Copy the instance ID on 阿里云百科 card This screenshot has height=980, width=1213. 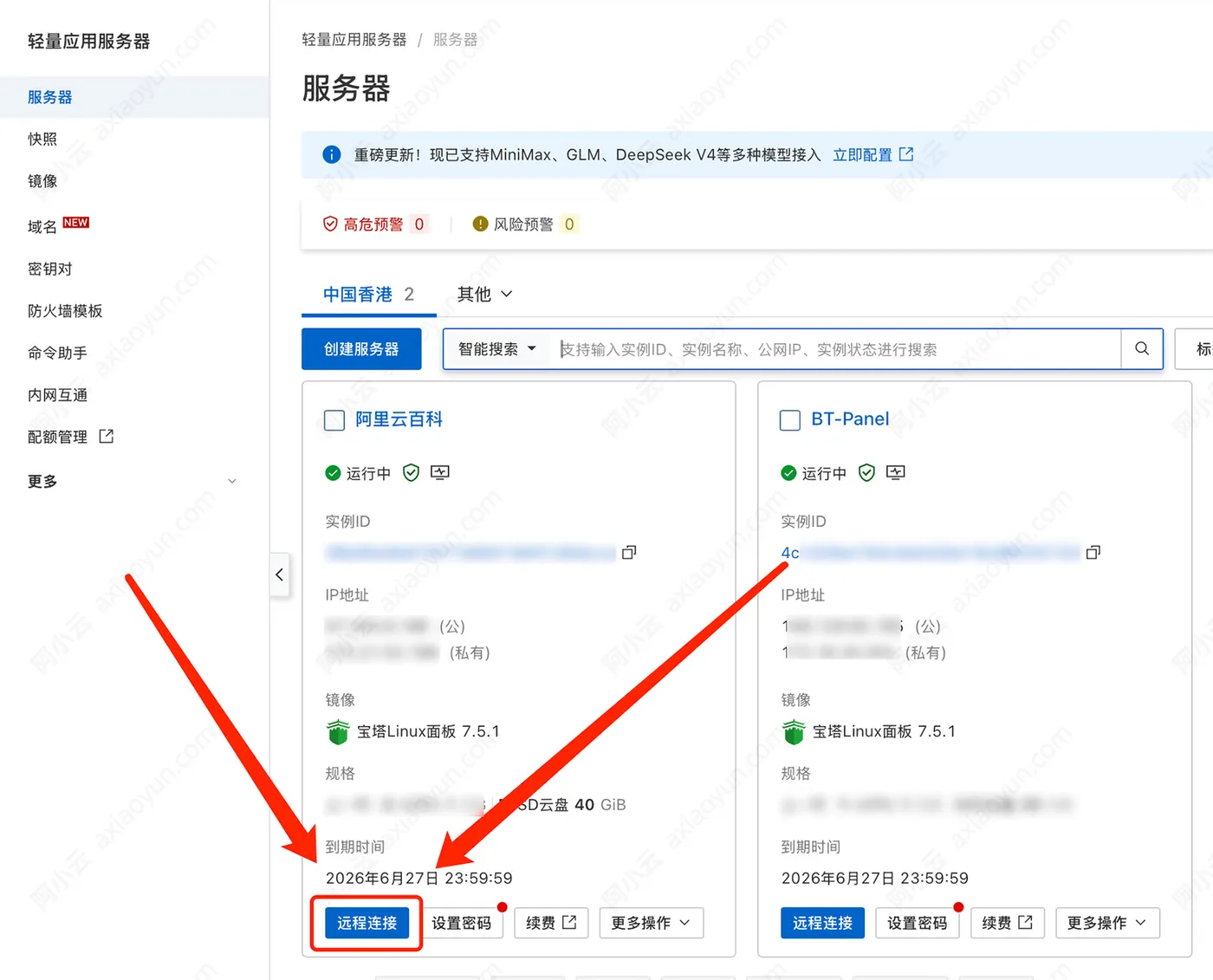tap(629, 552)
